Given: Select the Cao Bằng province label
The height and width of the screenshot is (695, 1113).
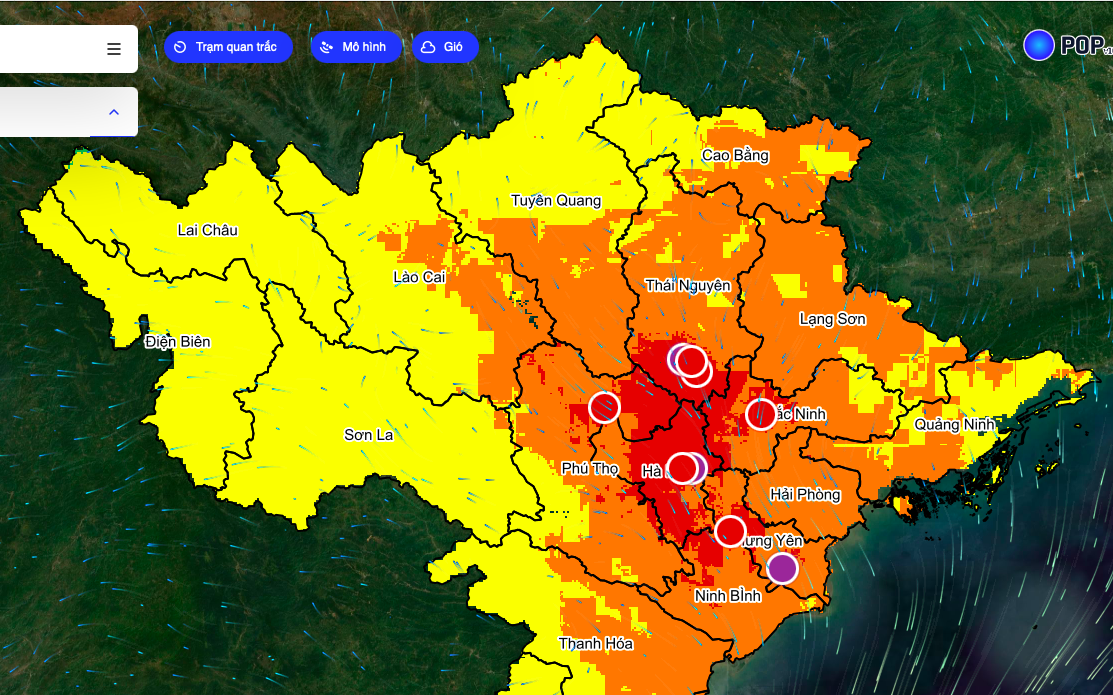Looking at the screenshot, I should (x=735, y=155).
